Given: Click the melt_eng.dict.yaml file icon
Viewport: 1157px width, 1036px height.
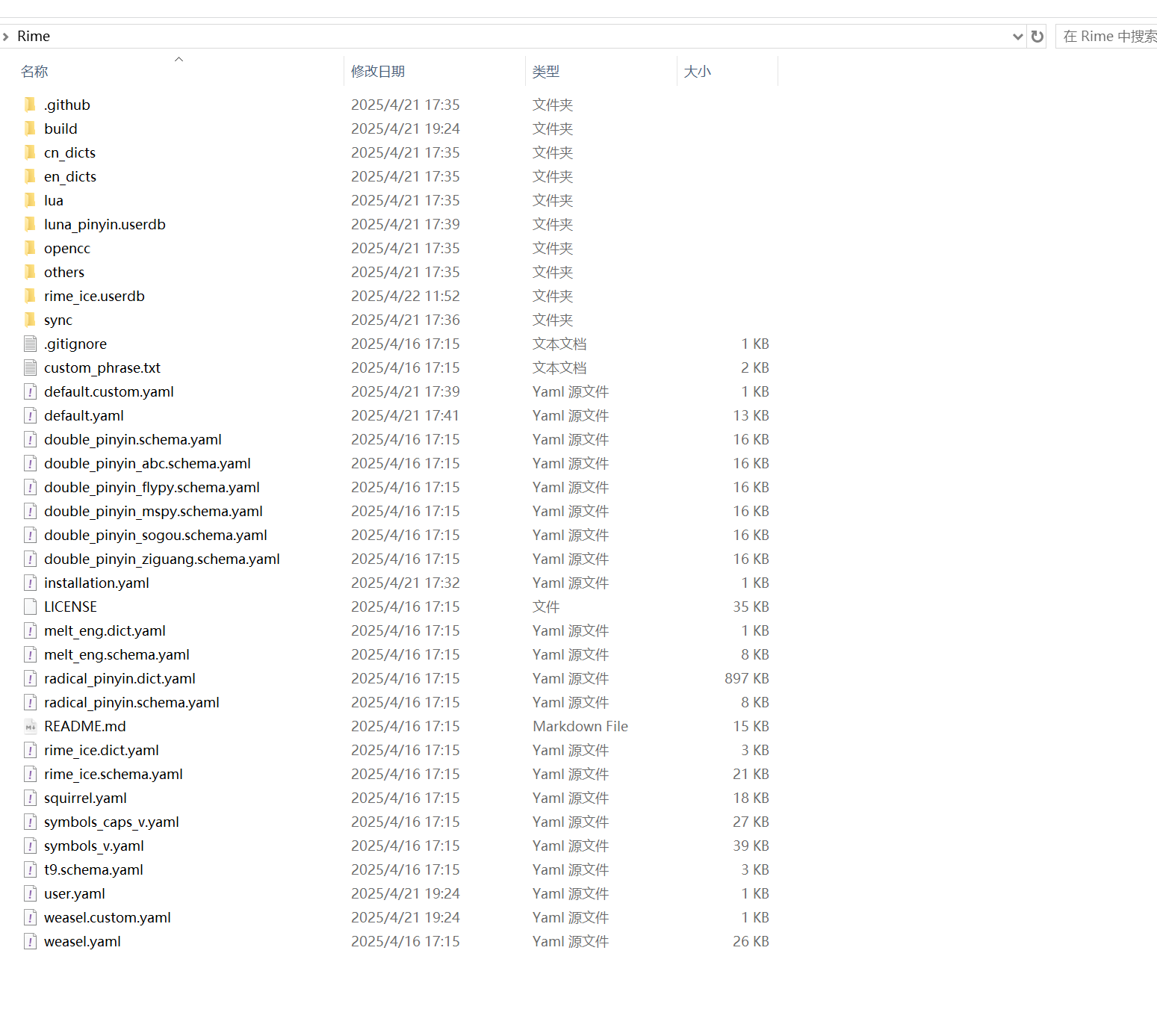Looking at the screenshot, I should pyautogui.click(x=30, y=630).
